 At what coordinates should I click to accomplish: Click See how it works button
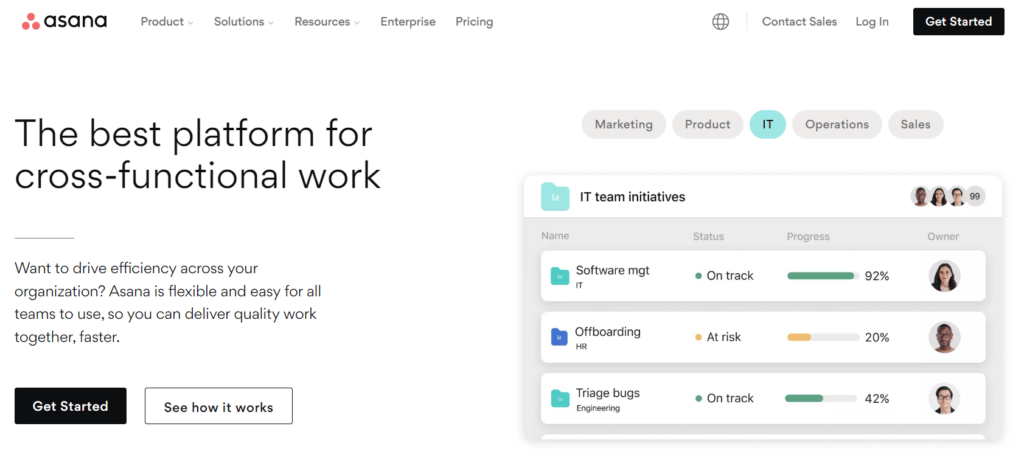219,406
